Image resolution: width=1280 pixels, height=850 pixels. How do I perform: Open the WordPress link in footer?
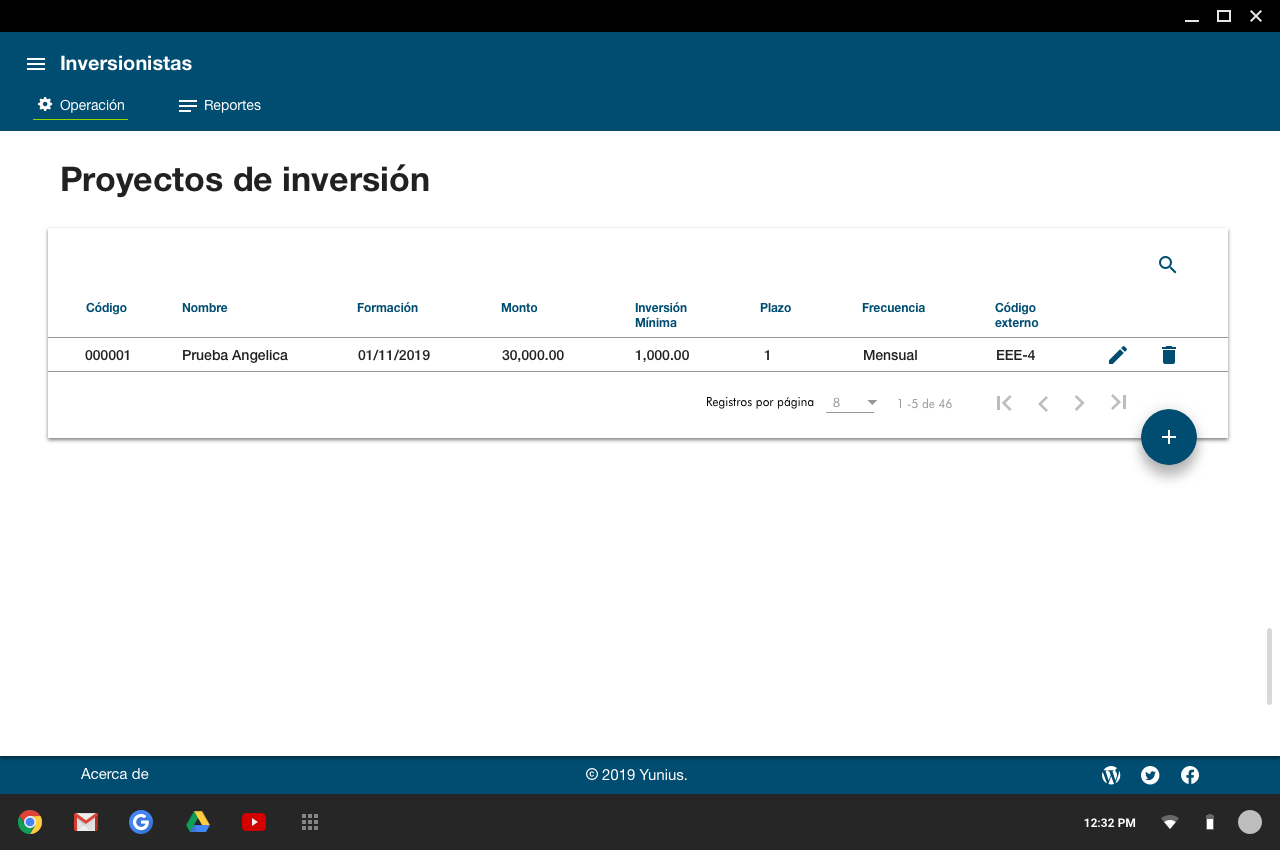coord(1110,775)
